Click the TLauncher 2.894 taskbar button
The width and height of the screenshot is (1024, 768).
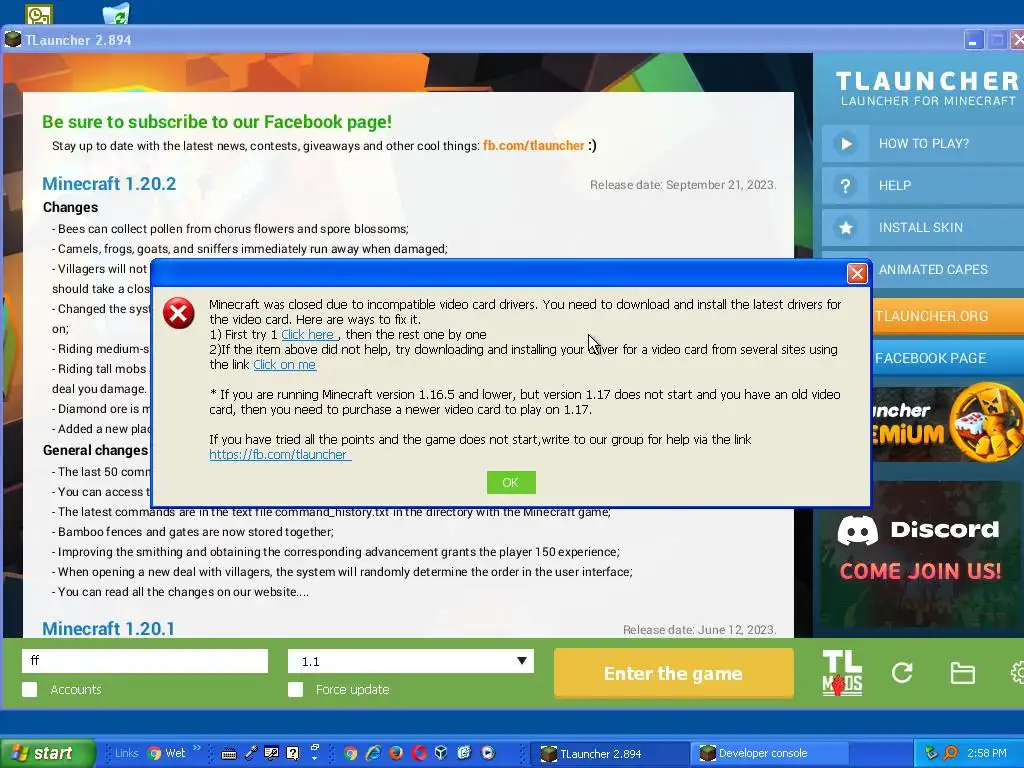611,753
